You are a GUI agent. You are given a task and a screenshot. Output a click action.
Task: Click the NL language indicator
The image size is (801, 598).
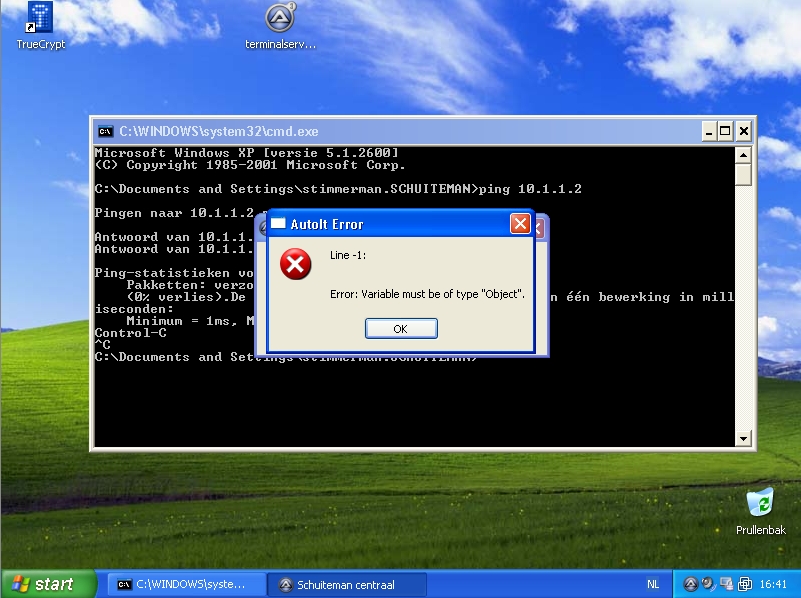pos(653,584)
